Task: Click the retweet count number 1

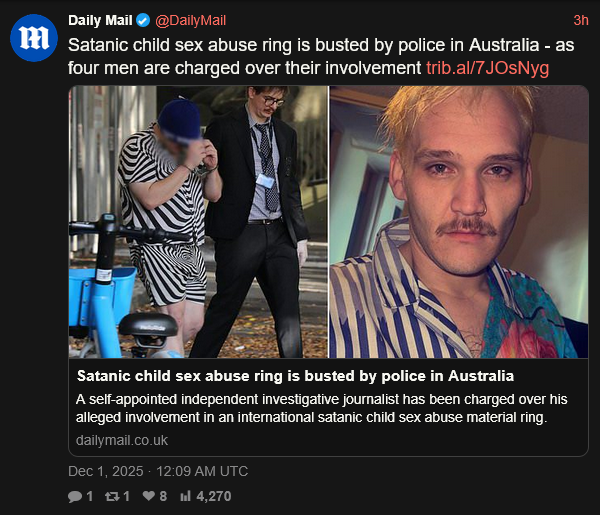Action: 126,497
